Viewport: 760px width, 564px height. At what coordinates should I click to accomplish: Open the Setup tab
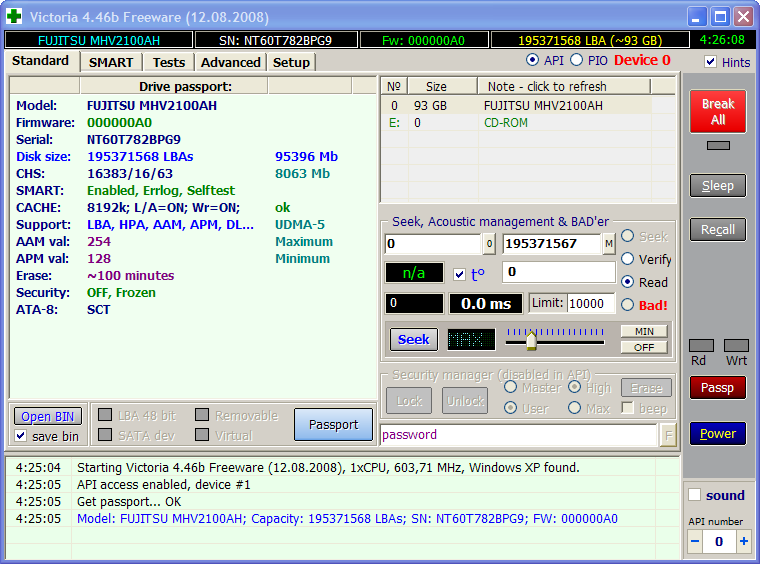pyautogui.click(x=291, y=63)
